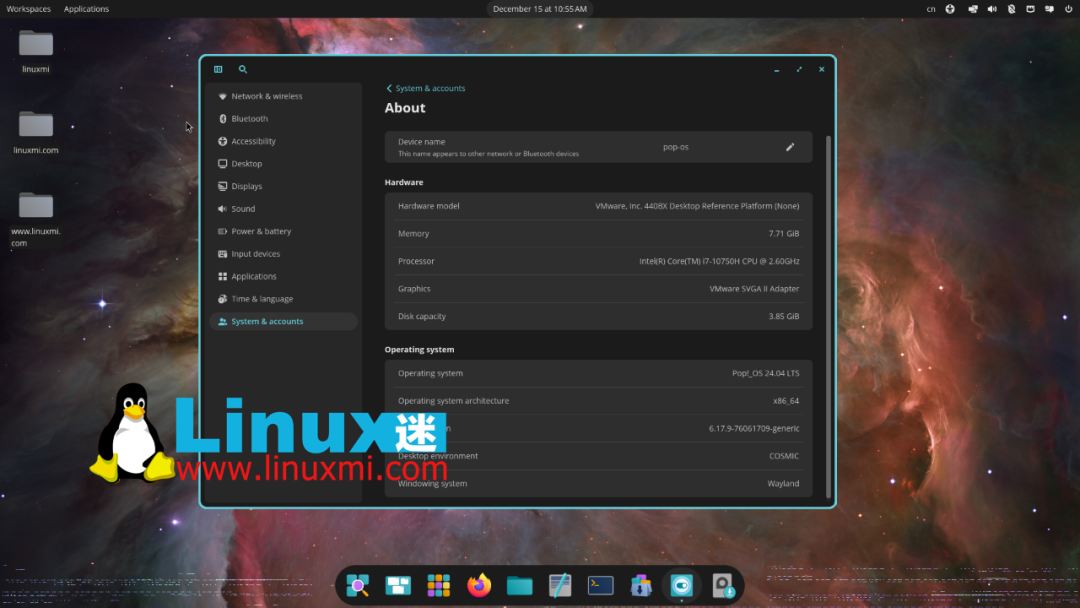
Task: Open the Files app from the dock
Action: (x=519, y=585)
